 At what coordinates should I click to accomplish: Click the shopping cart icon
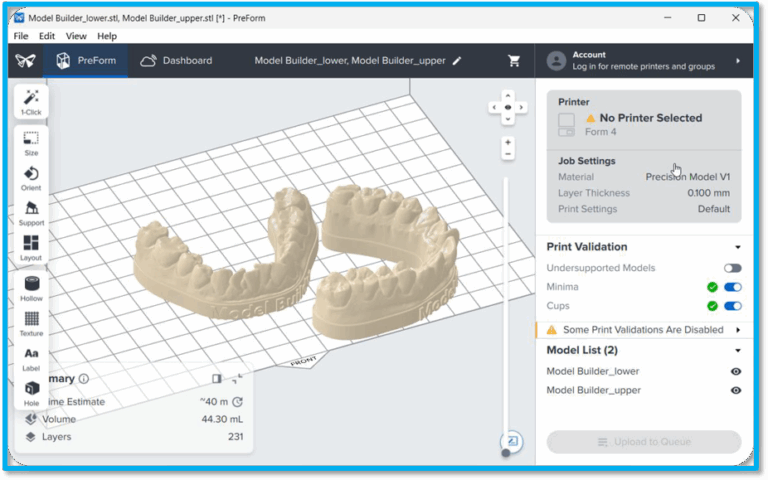click(x=514, y=61)
